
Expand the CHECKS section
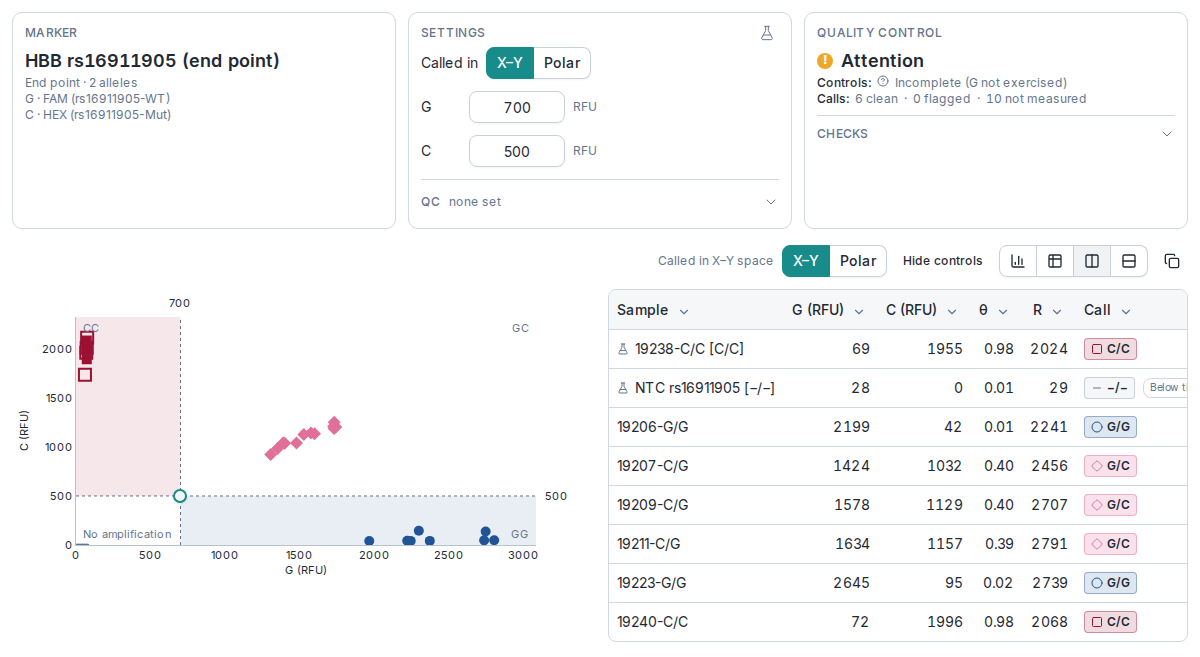click(996, 134)
